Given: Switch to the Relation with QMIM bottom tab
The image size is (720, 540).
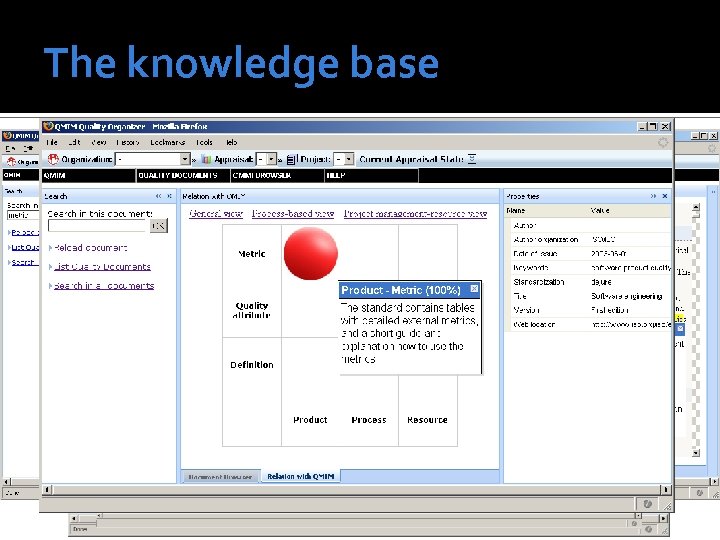Looking at the screenshot, I should pos(301,476).
